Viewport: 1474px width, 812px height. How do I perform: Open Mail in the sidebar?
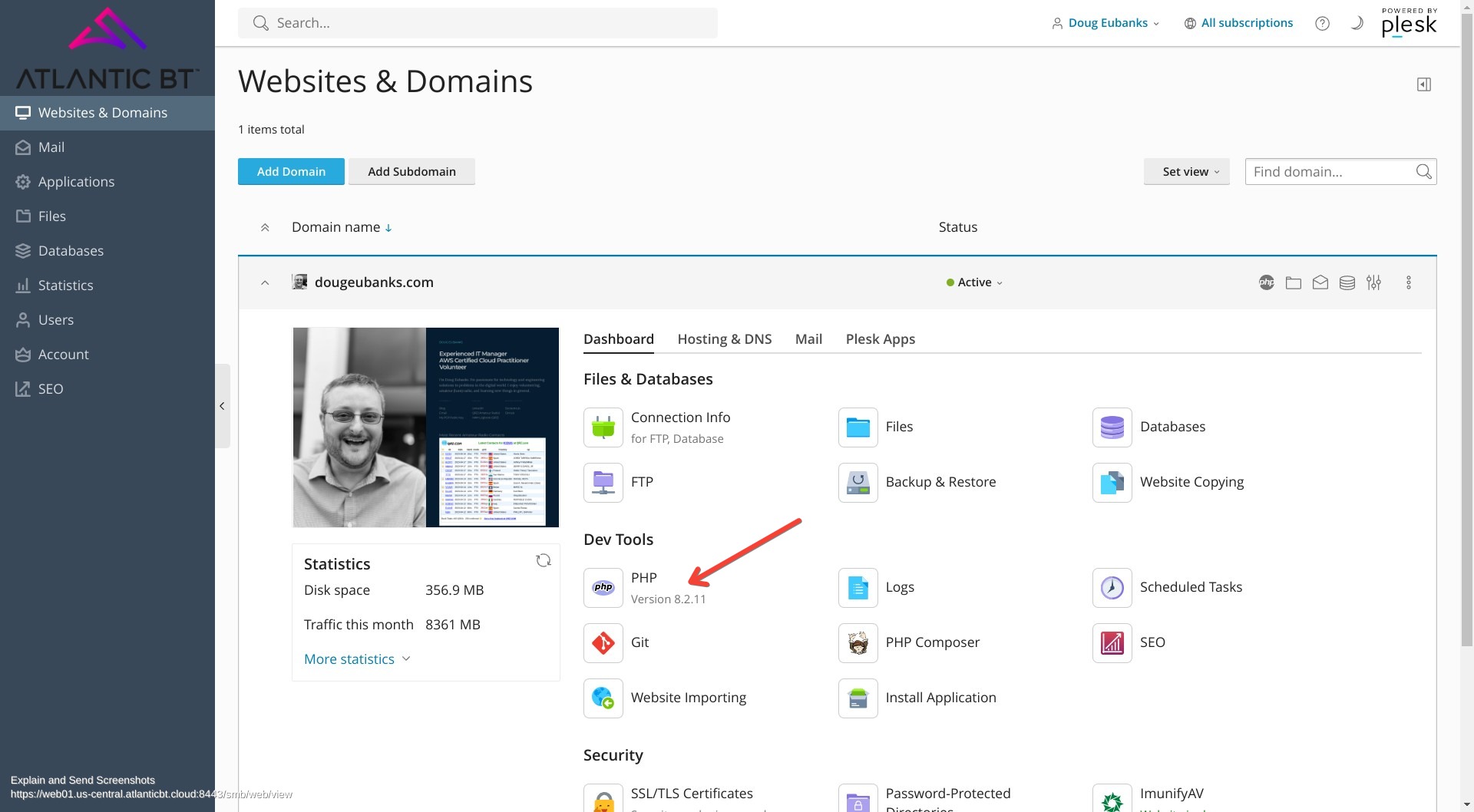107,147
